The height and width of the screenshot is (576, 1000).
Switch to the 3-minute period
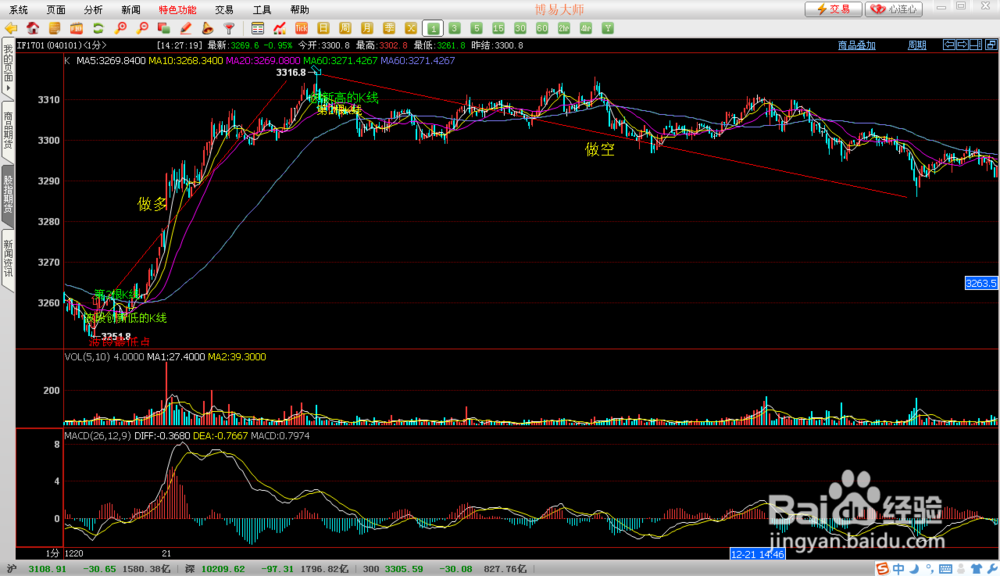pos(455,28)
